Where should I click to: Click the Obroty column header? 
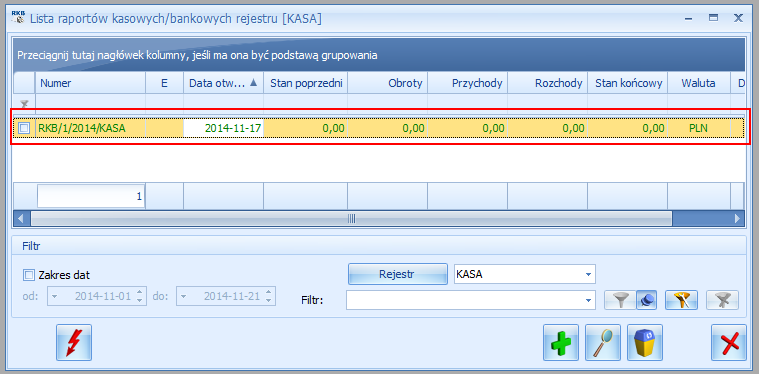pyautogui.click(x=387, y=83)
